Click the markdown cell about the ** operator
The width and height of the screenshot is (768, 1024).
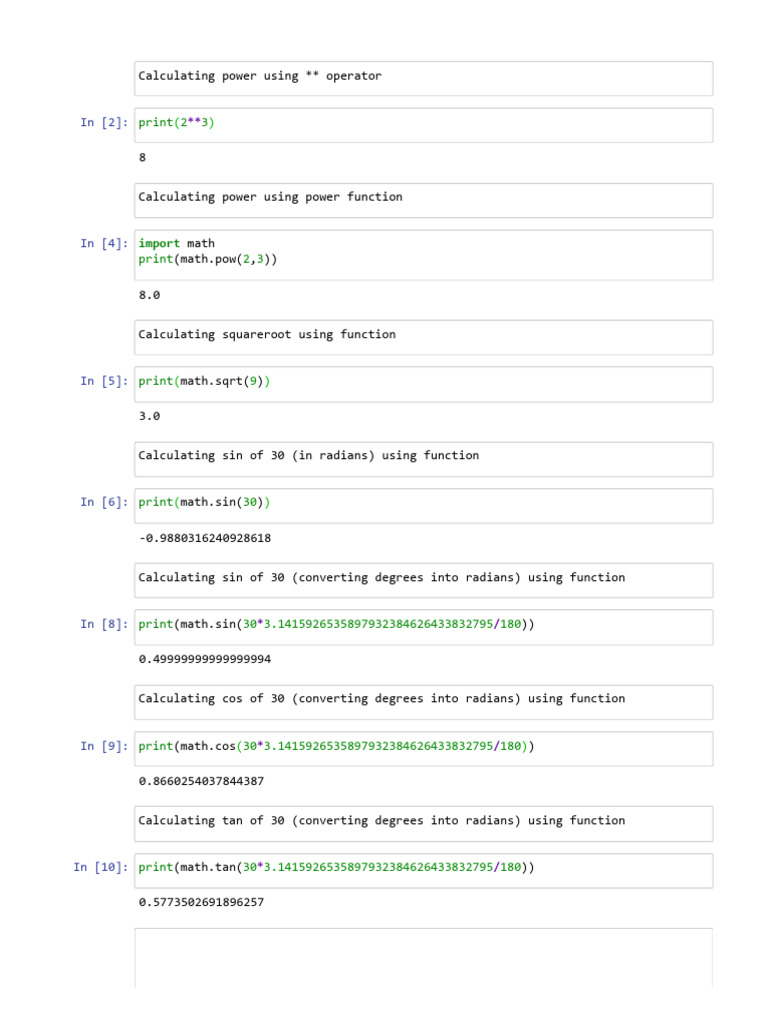pos(423,78)
